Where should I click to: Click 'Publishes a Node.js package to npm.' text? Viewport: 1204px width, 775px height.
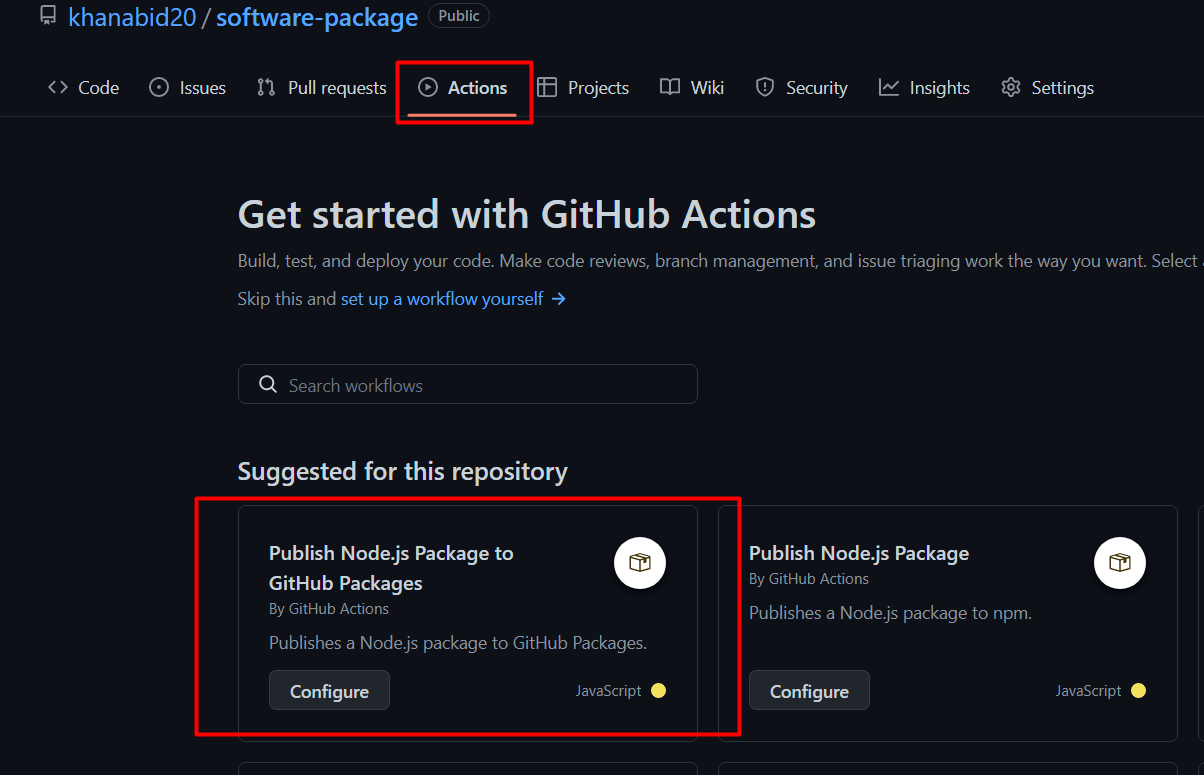[x=890, y=613]
